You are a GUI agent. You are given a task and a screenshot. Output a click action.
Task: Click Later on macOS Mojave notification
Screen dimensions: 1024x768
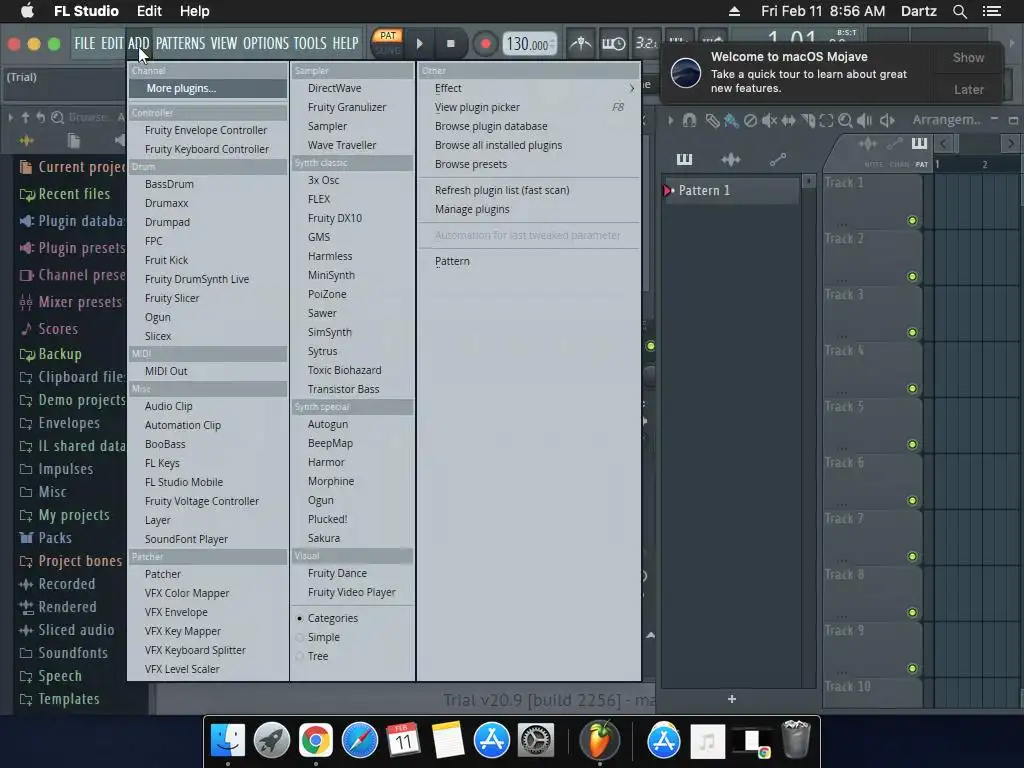(968, 89)
